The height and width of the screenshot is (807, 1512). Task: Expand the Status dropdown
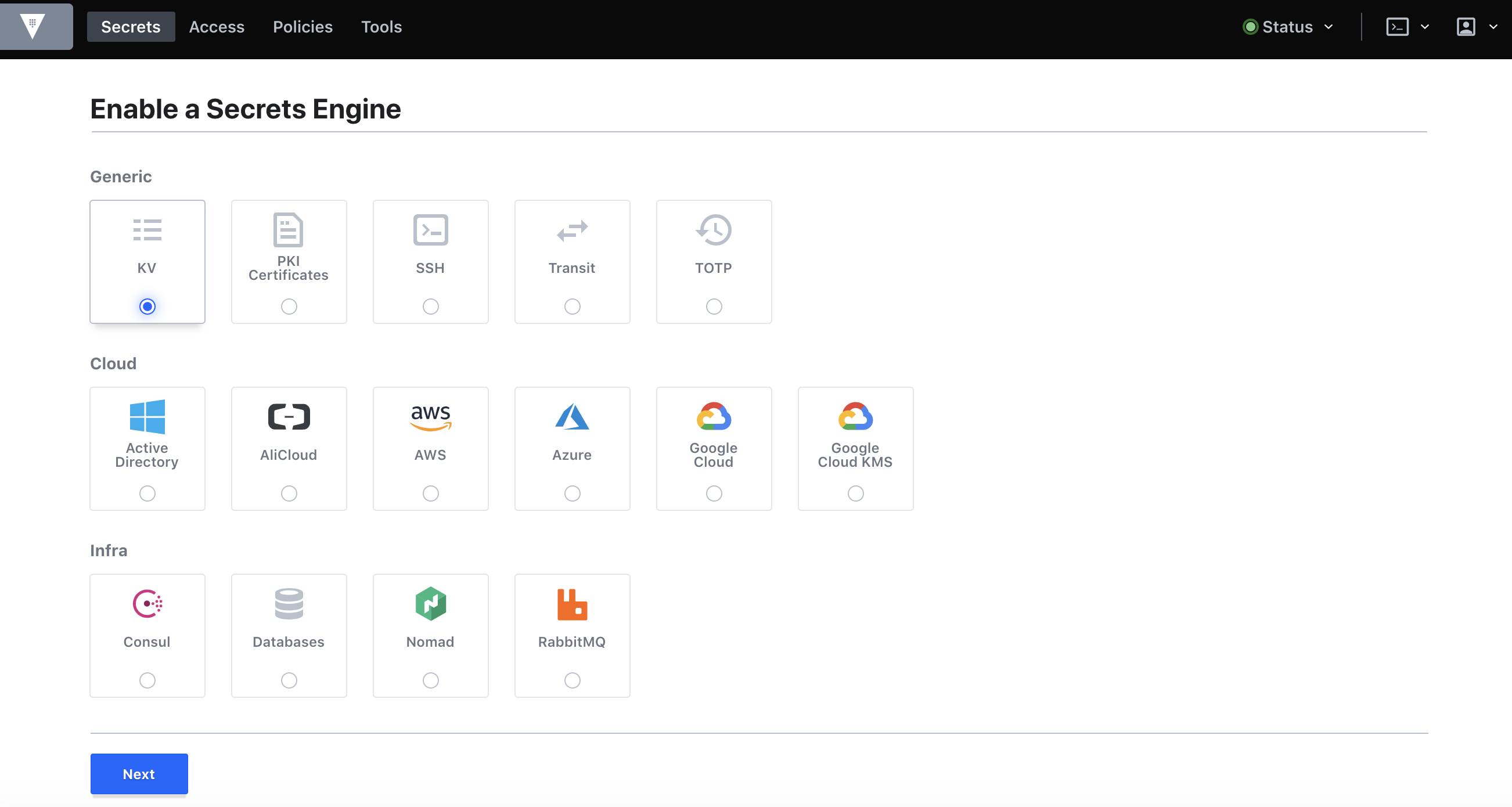coord(1288,27)
